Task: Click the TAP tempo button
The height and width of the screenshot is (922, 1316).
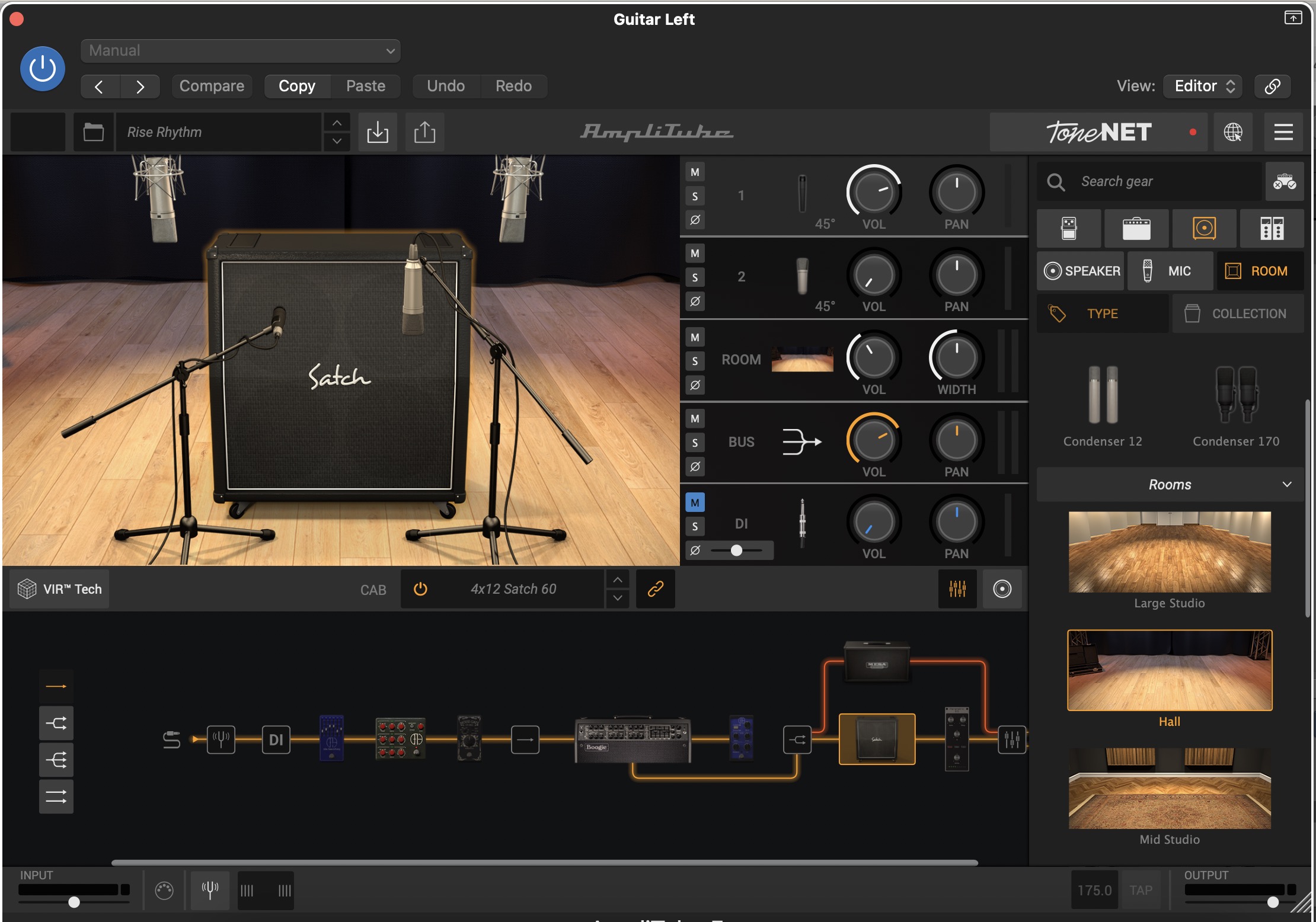Action: (1141, 891)
